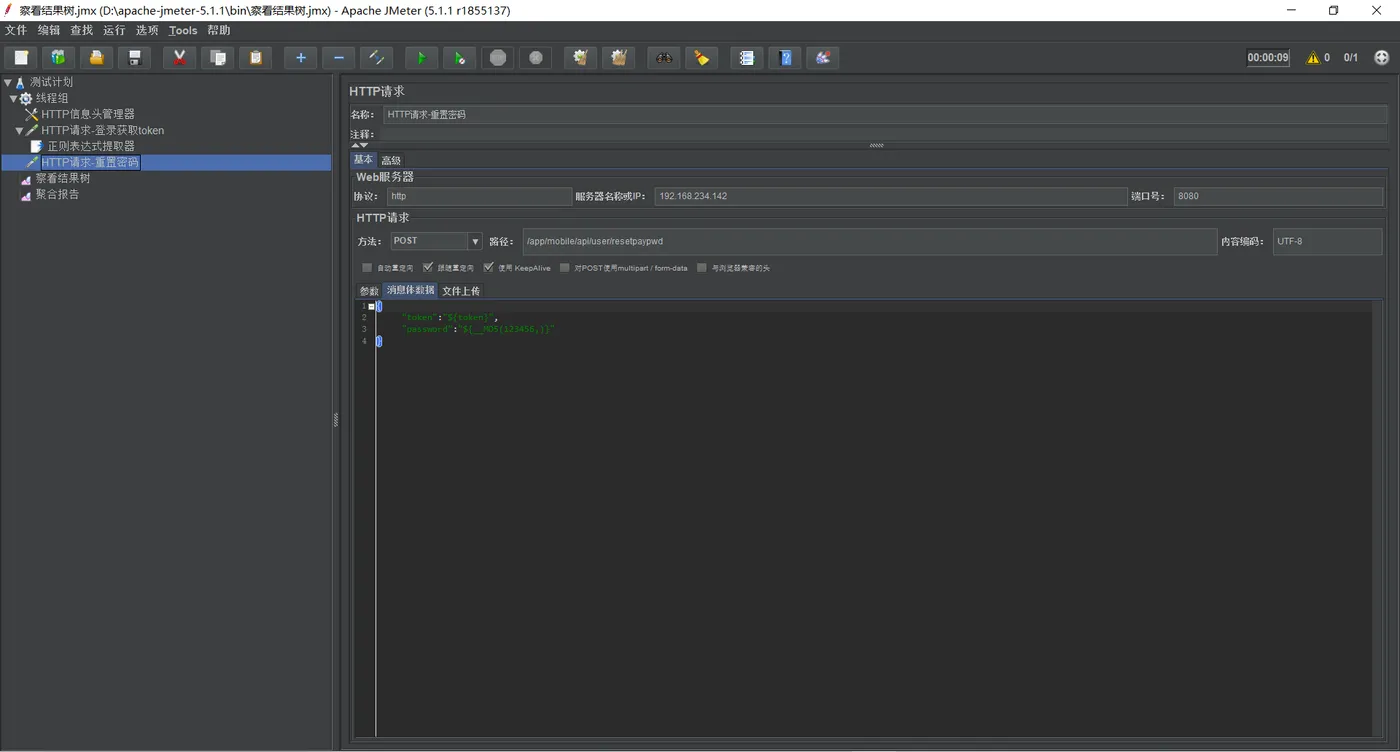This screenshot has width=1400, height=752.
Task: Click the password line in the body editor
Action: (478, 329)
